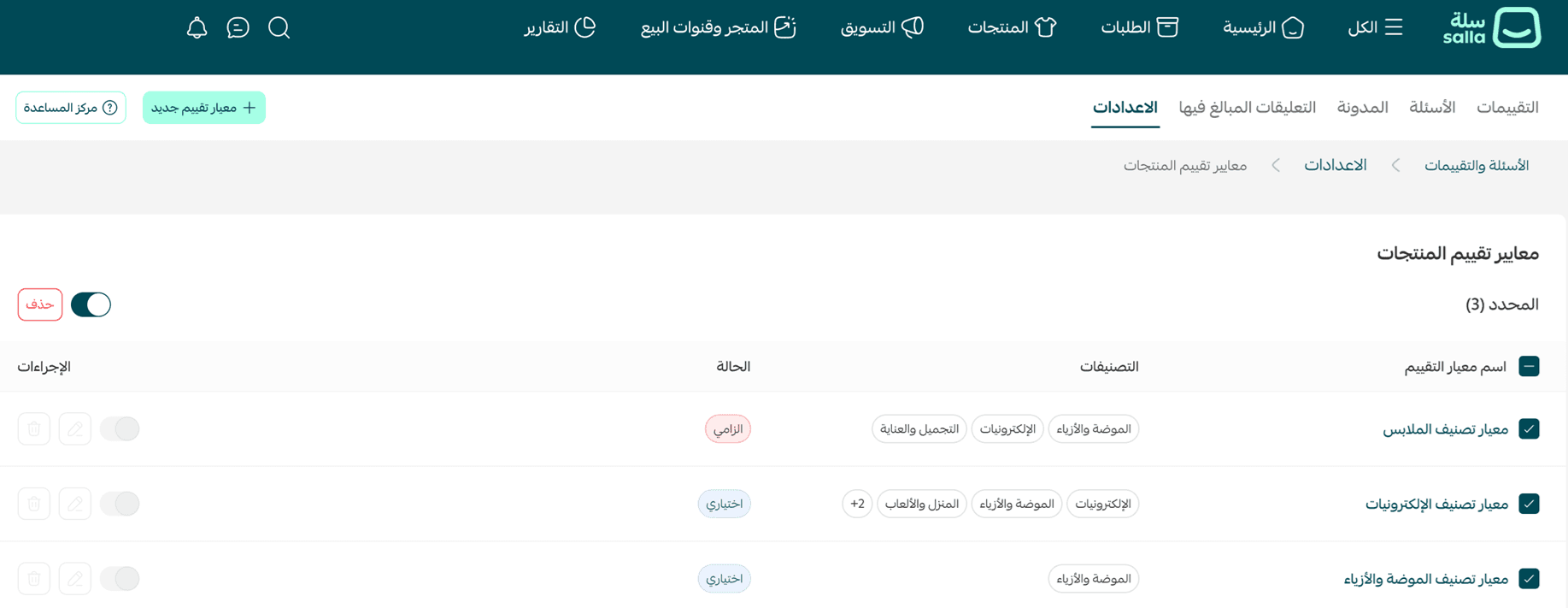
Task: Open المنتجات in top navigation
Action: point(1013,27)
